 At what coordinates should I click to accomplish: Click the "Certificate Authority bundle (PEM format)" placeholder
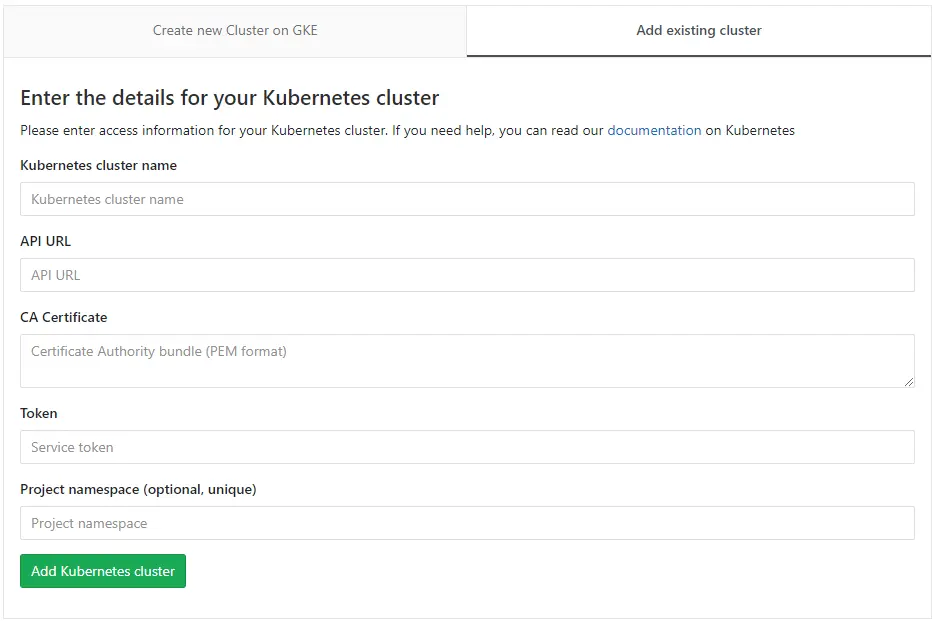[159, 351]
